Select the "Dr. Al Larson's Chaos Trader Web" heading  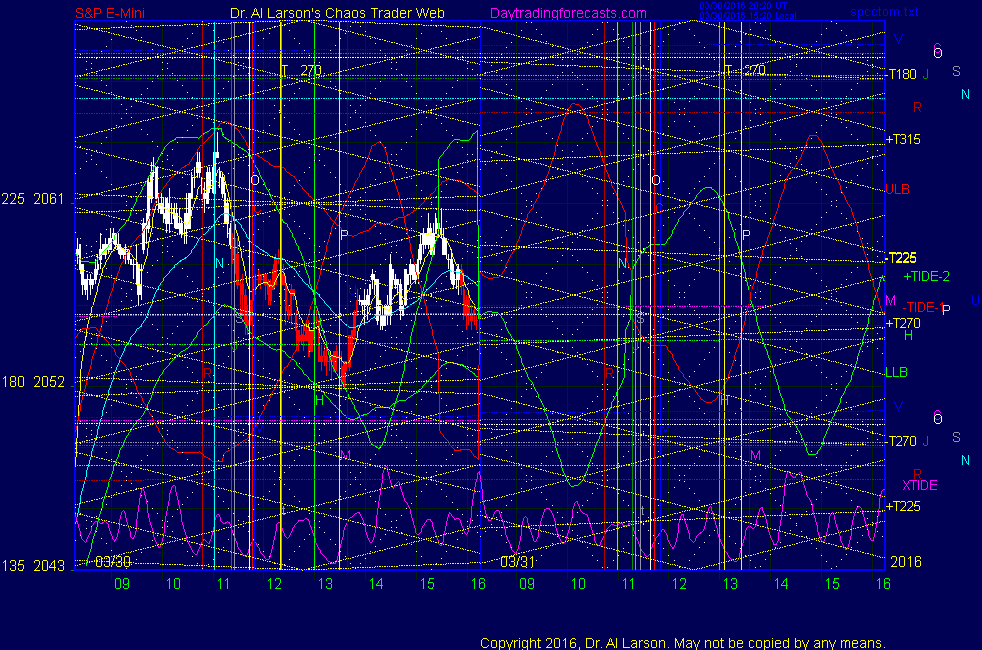pyautogui.click(x=337, y=13)
